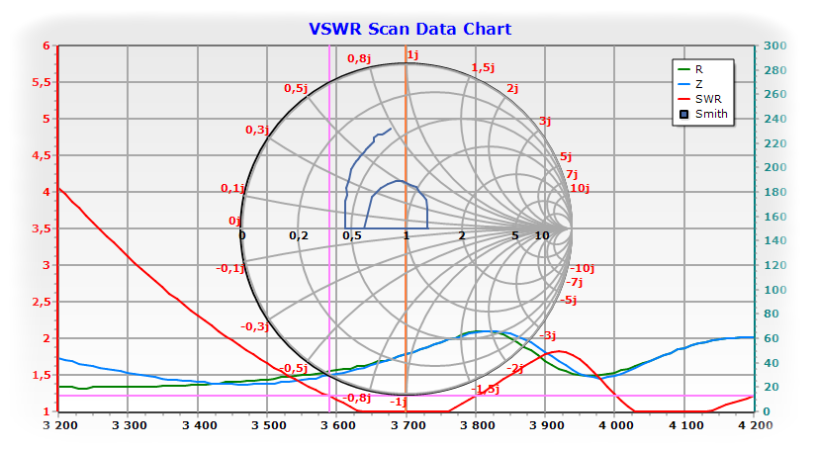Click the Smith chart resistance label 2

click(462, 236)
